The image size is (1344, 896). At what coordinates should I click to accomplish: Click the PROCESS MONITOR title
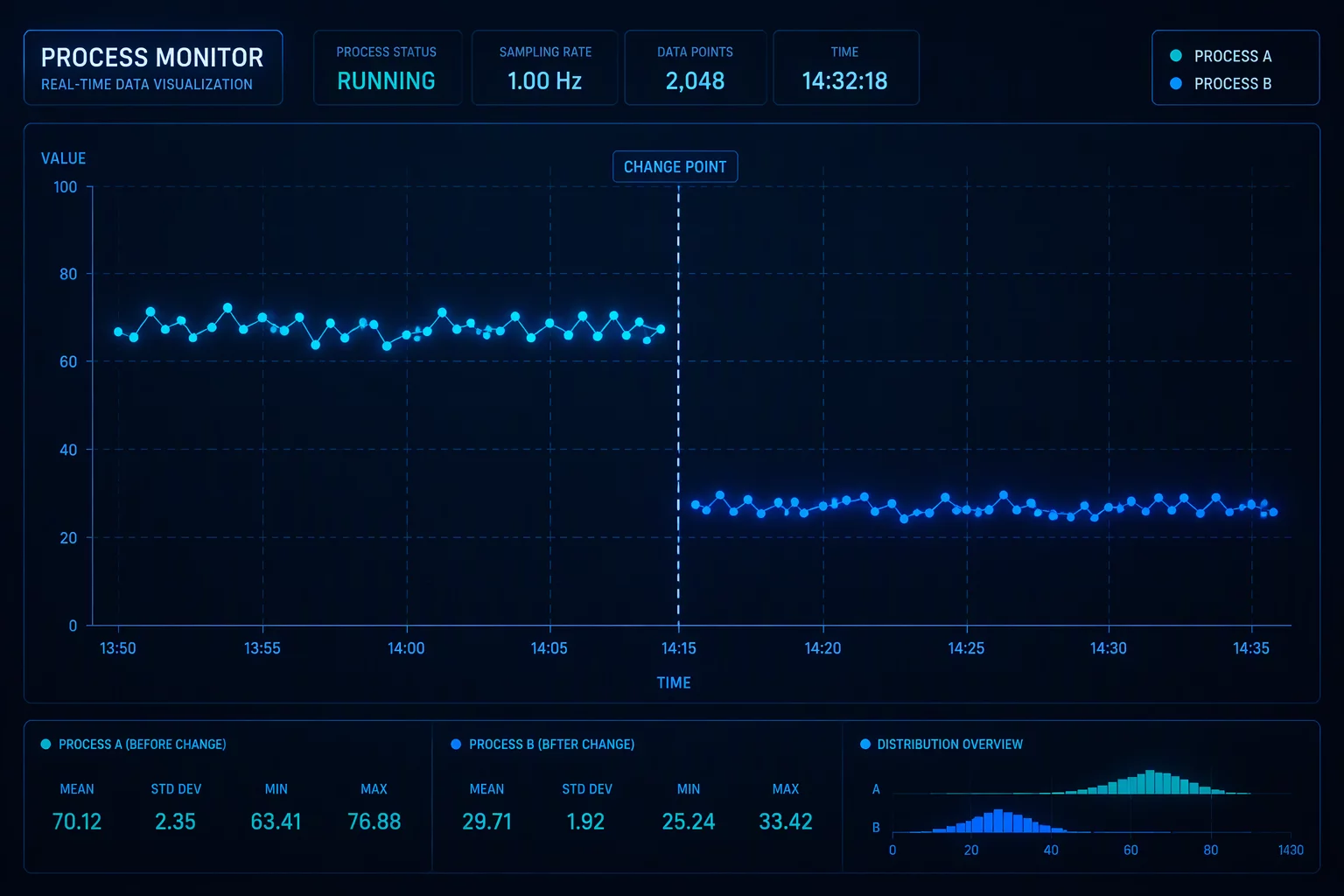tap(152, 58)
